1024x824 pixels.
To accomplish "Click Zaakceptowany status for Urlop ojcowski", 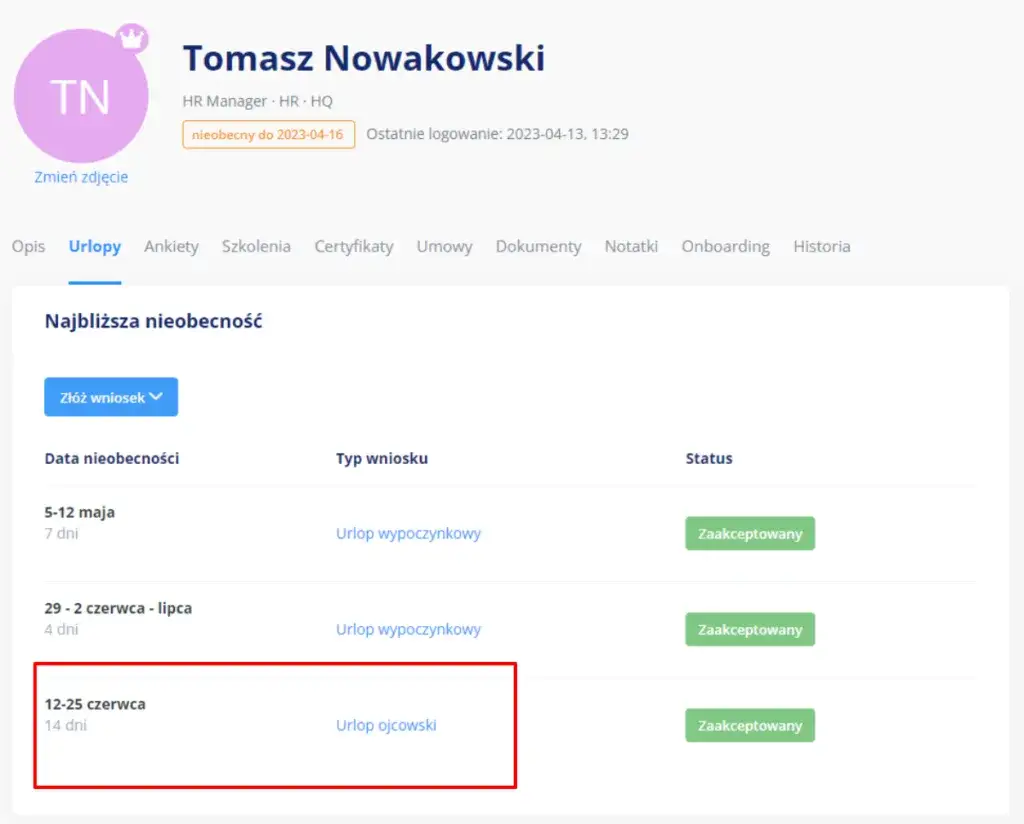I will tap(749, 725).
